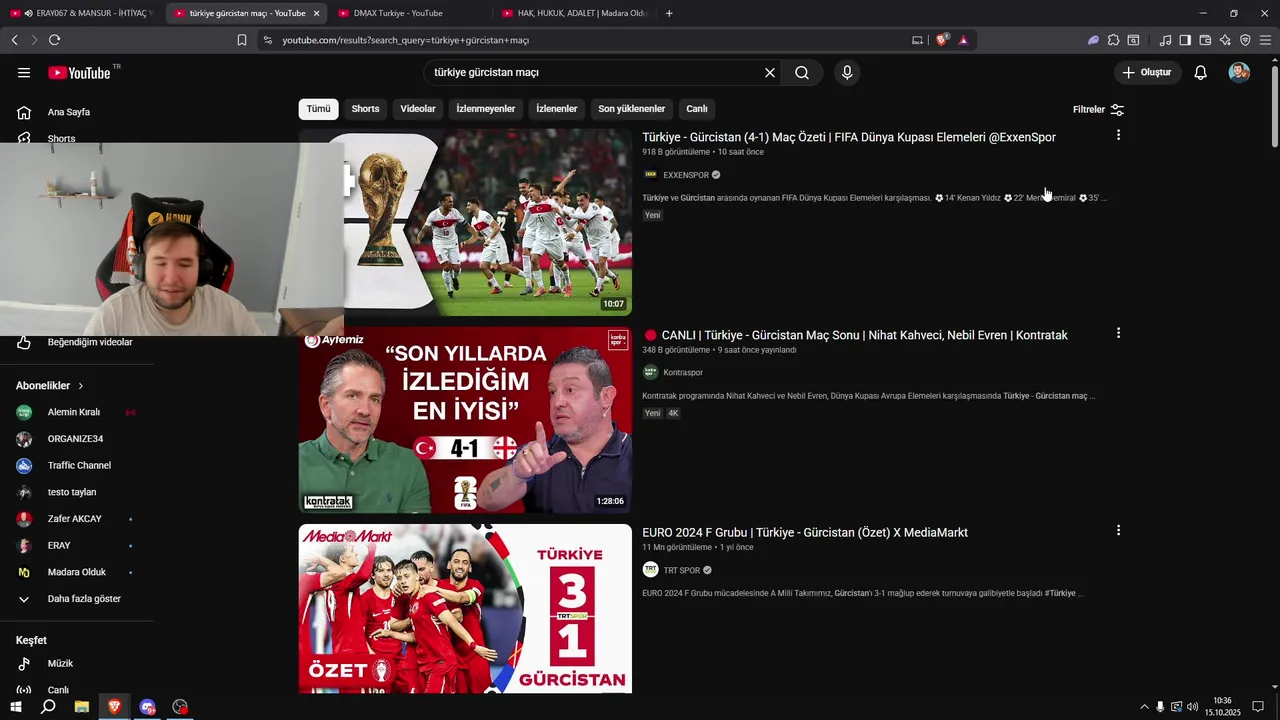Visit the Kontraspor channel link
Image resolution: width=1280 pixels, height=720 pixels.
coord(683,372)
